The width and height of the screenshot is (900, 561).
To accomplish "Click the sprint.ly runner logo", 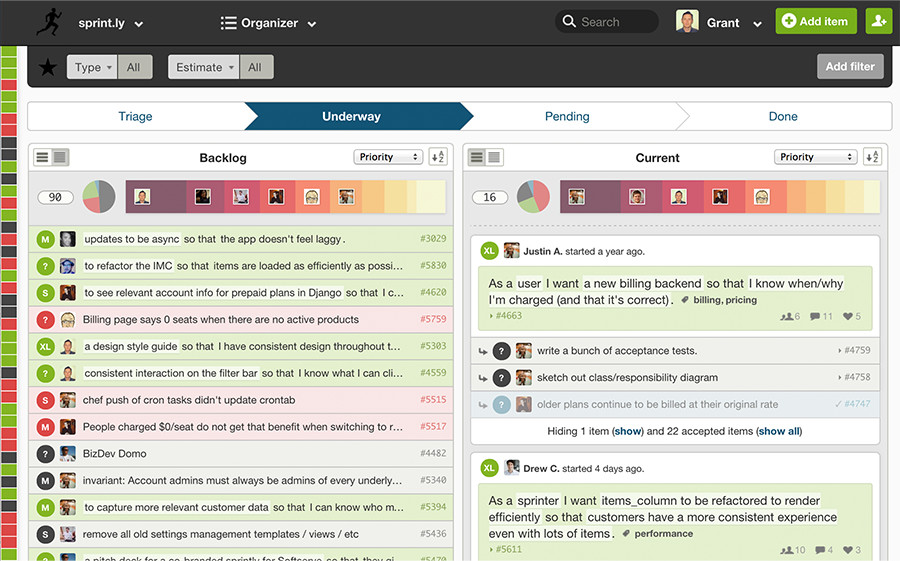I will (49, 22).
